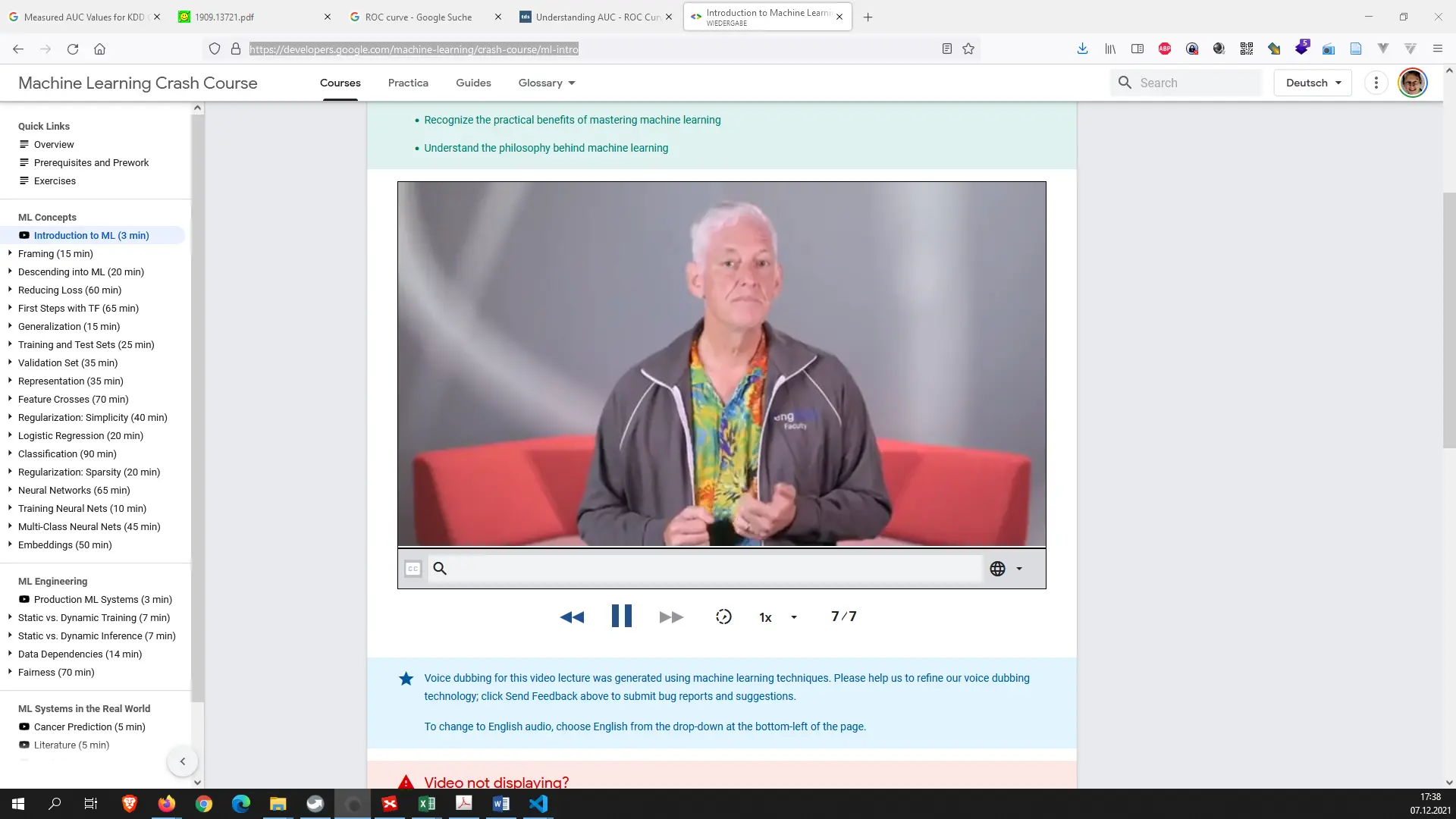Switch to the Practica tab
The height and width of the screenshot is (819, 1456).
pyautogui.click(x=408, y=83)
